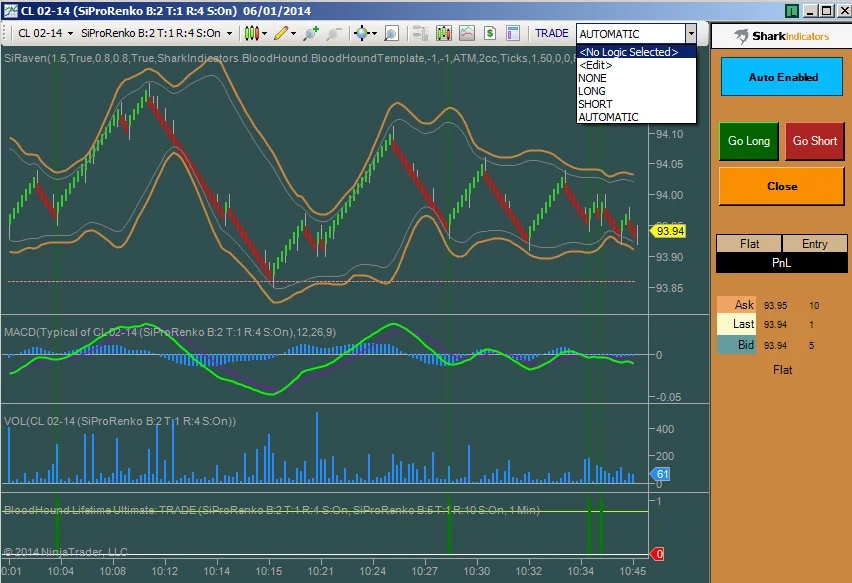Select the crosshair cursor icon

pyautogui.click(x=361, y=33)
